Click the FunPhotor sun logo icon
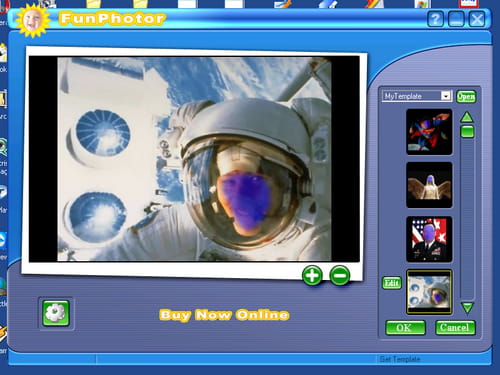This screenshot has width=500, height=375. tap(33, 21)
